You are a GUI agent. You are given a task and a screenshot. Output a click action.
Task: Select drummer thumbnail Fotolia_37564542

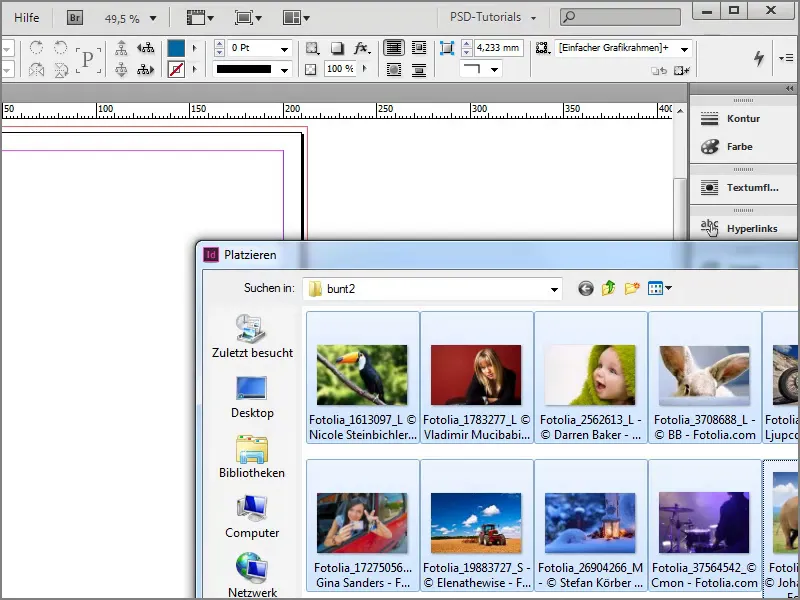tap(705, 525)
